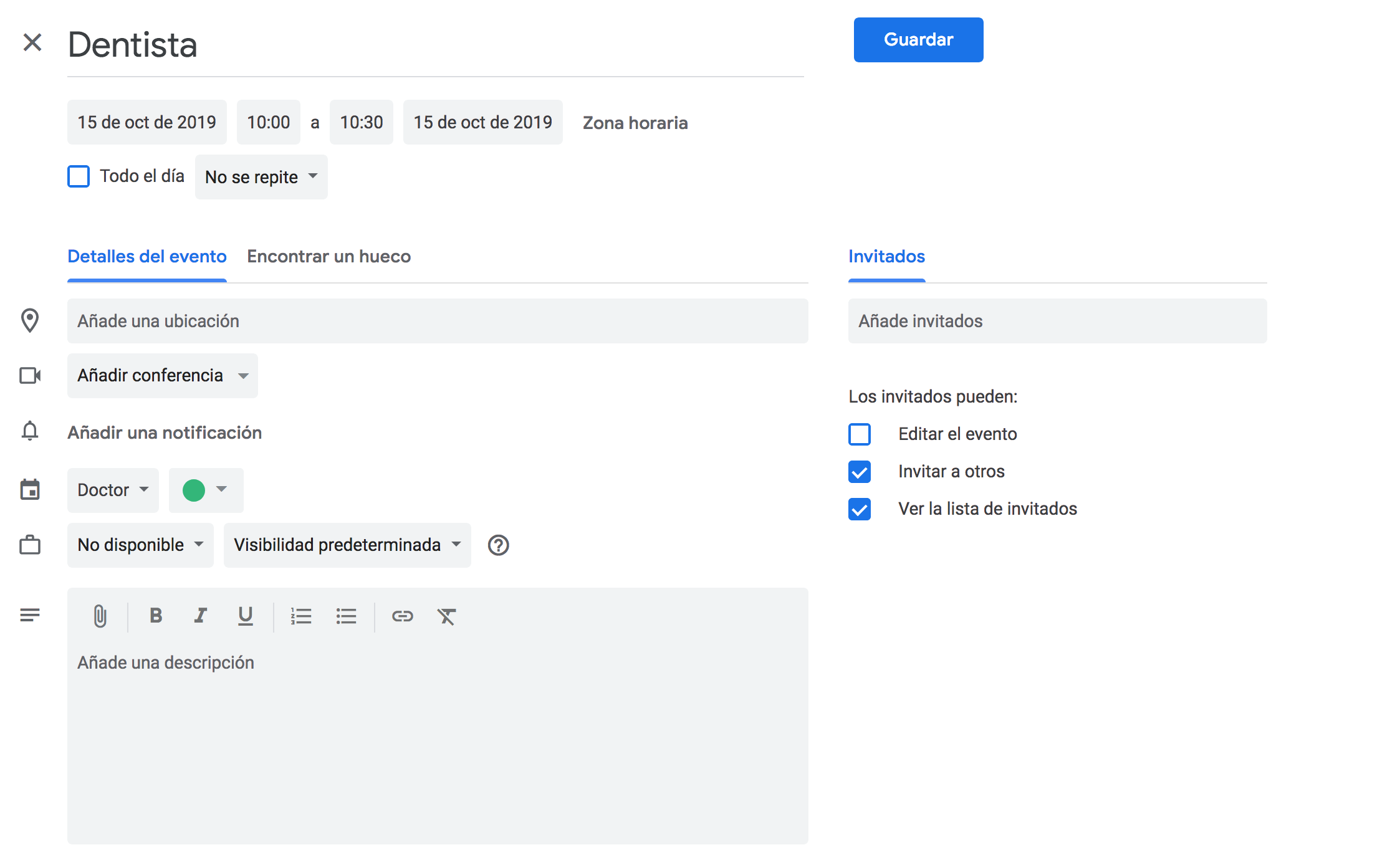Insert a bulleted list in the description
The height and width of the screenshot is (865, 1400).
(x=347, y=616)
